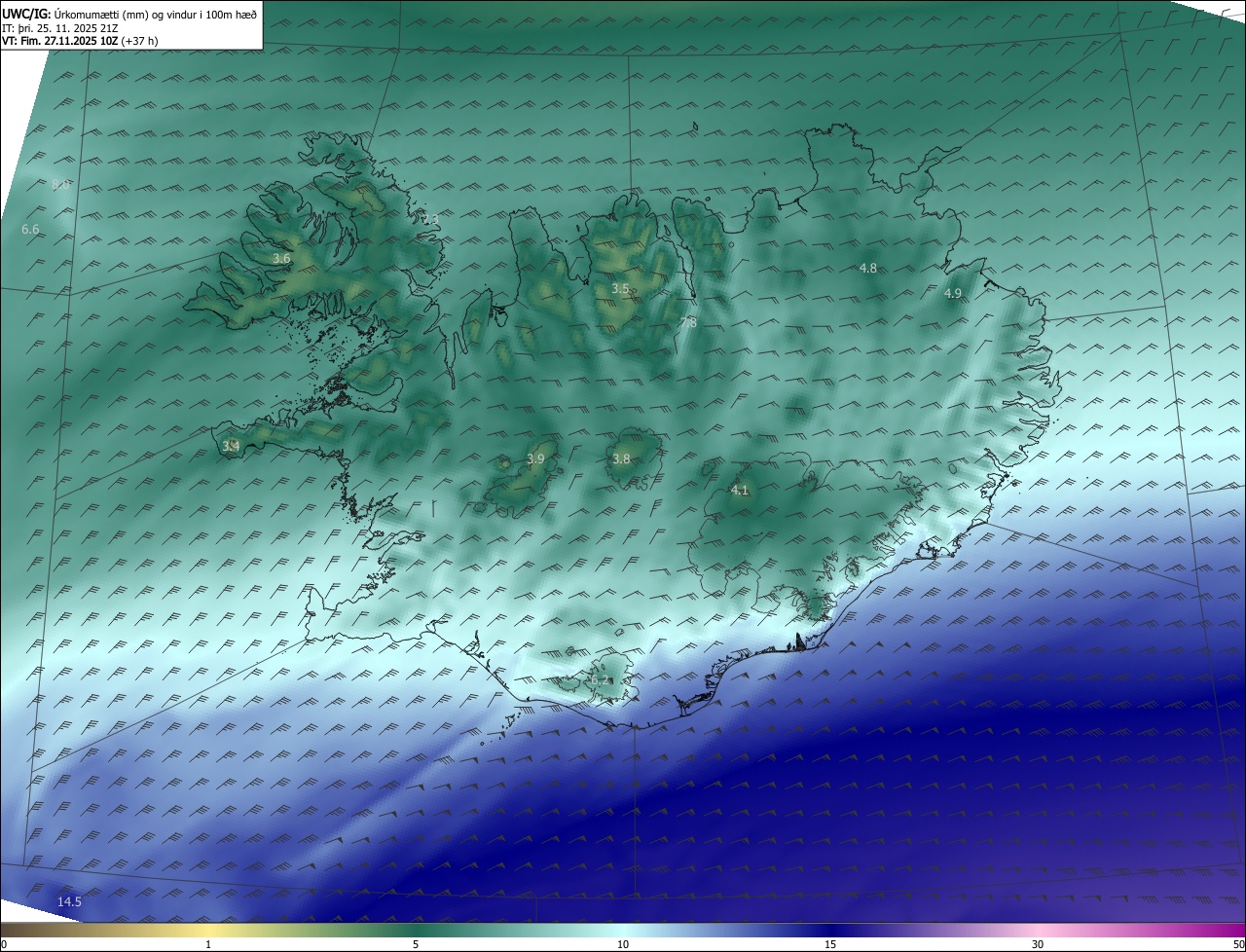Click the 8.0 value label
The image size is (1246, 952).
[x=60, y=185]
